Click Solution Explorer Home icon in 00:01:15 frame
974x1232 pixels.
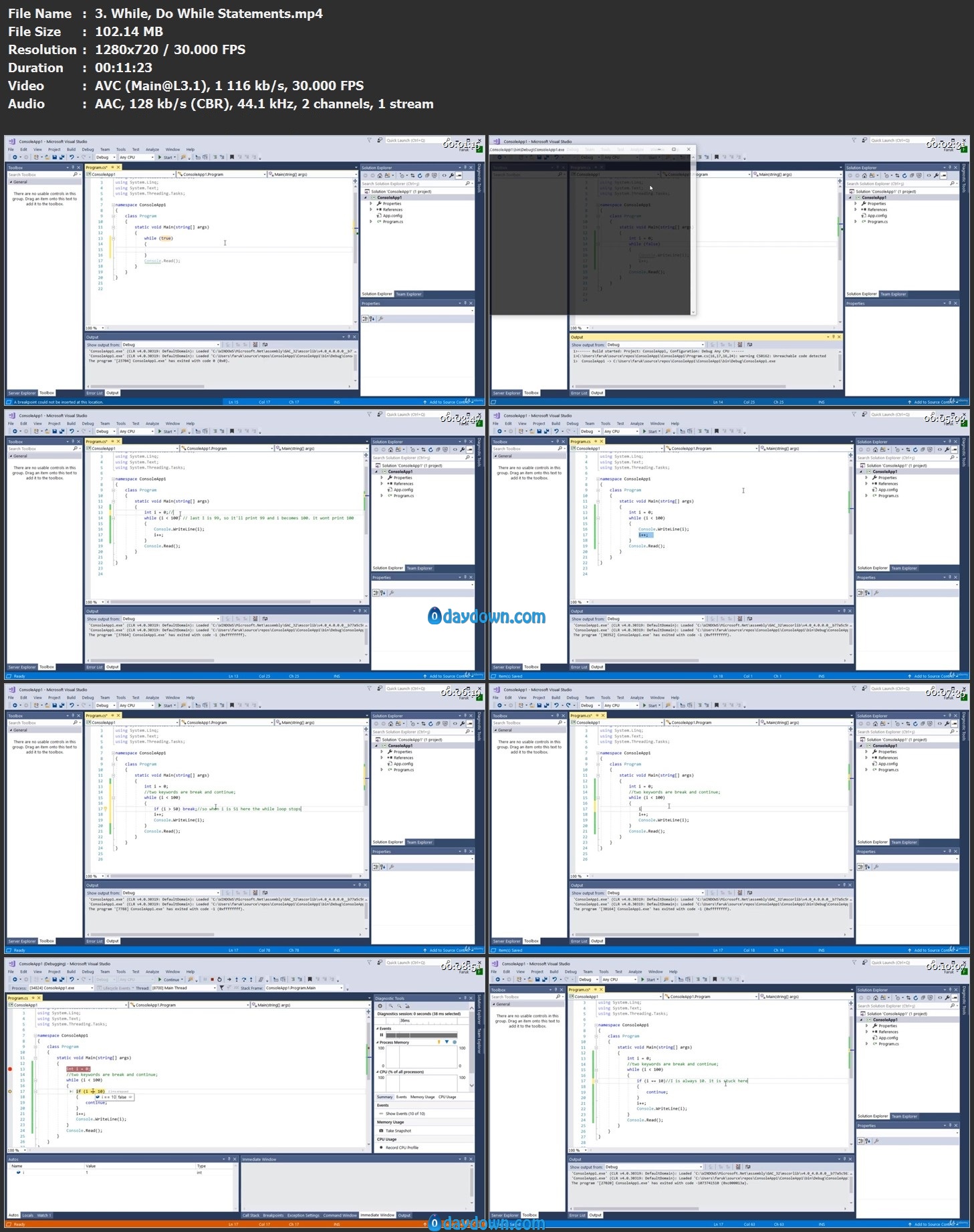(x=380, y=175)
